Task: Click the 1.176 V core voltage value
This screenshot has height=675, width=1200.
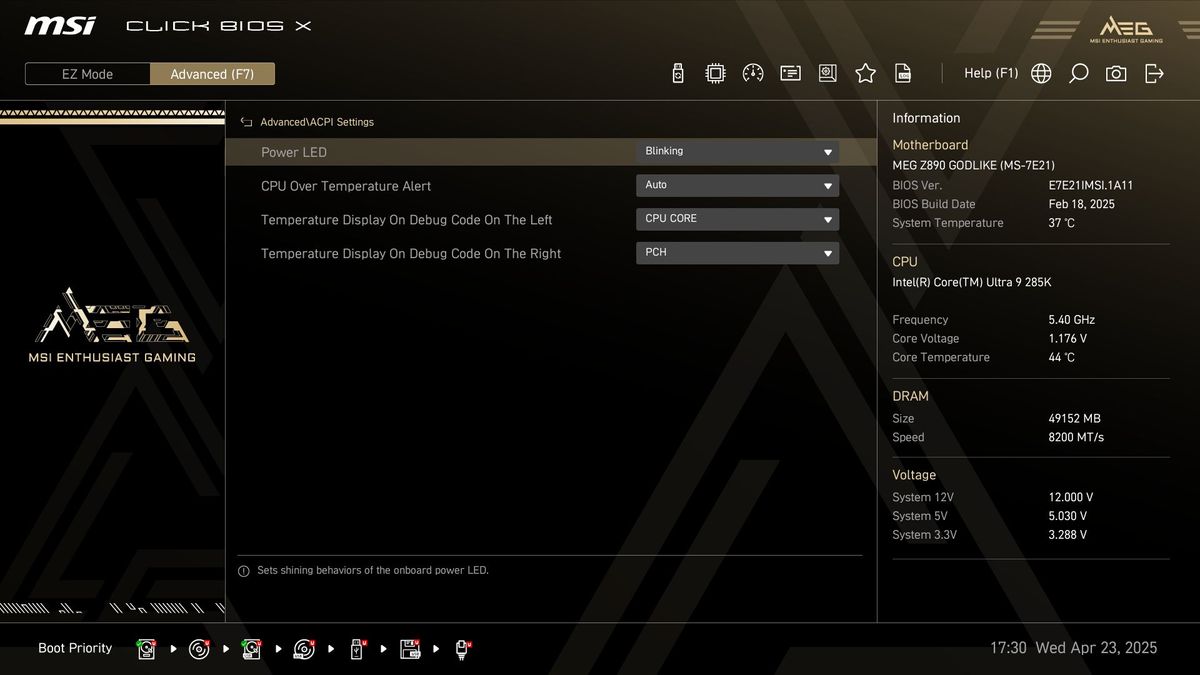Action: (1067, 339)
